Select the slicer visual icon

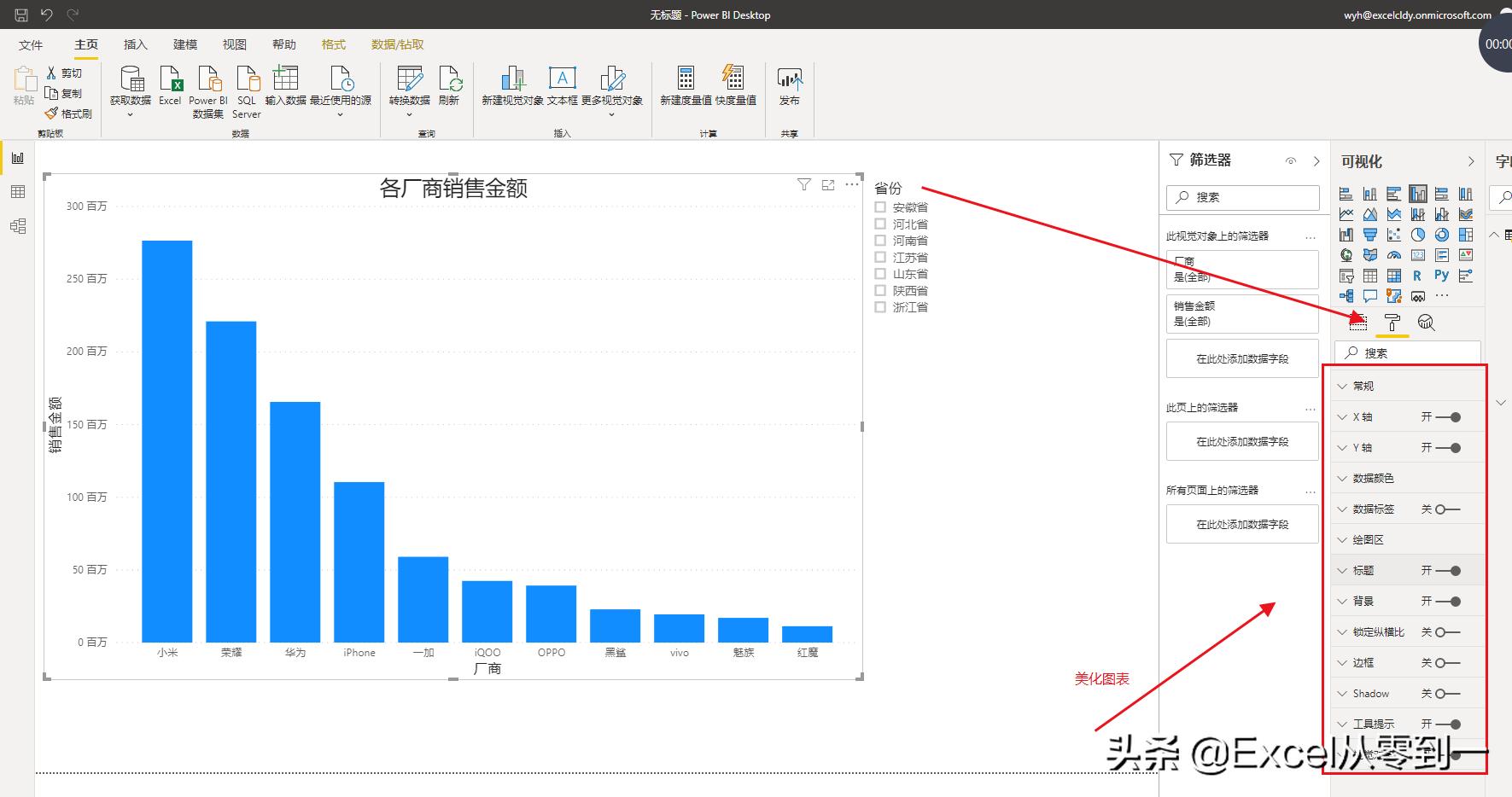[x=1347, y=276]
